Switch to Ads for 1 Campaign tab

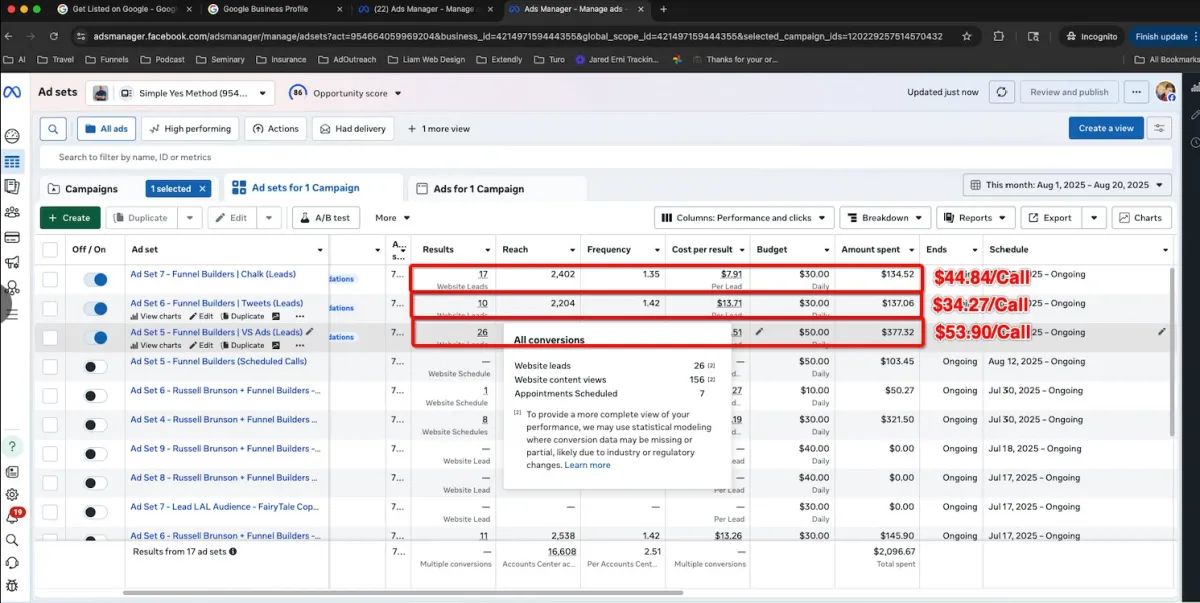(478, 189)
